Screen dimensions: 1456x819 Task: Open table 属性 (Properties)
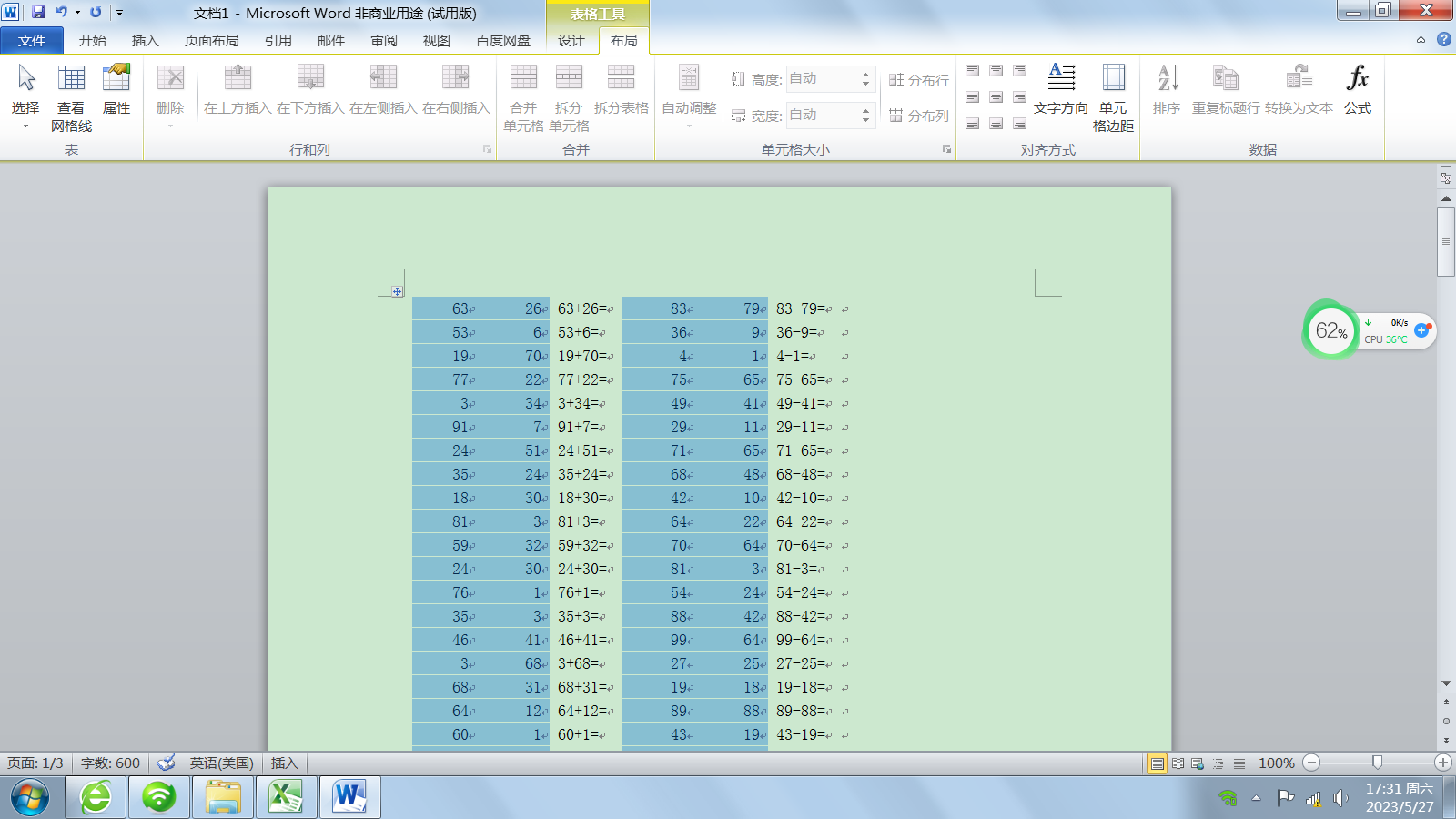pyautogui.click(x=116, y=89)
